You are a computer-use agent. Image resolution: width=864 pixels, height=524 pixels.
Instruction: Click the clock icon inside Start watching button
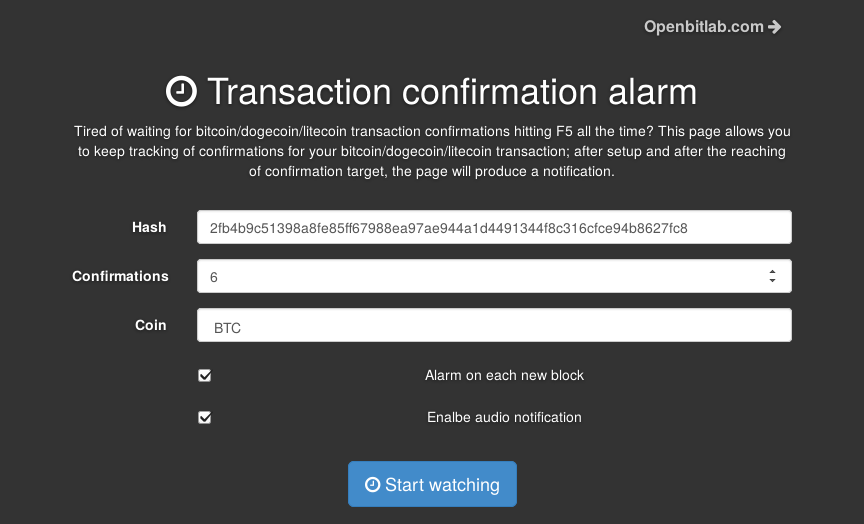coord(372,484)
